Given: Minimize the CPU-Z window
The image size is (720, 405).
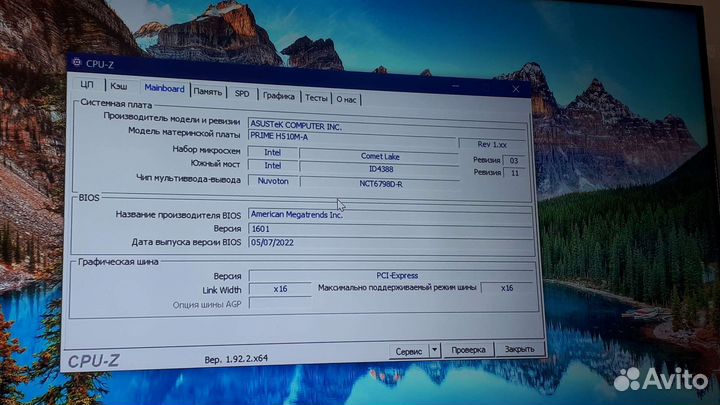Looking at the screenshot, I should coord(455,86).
